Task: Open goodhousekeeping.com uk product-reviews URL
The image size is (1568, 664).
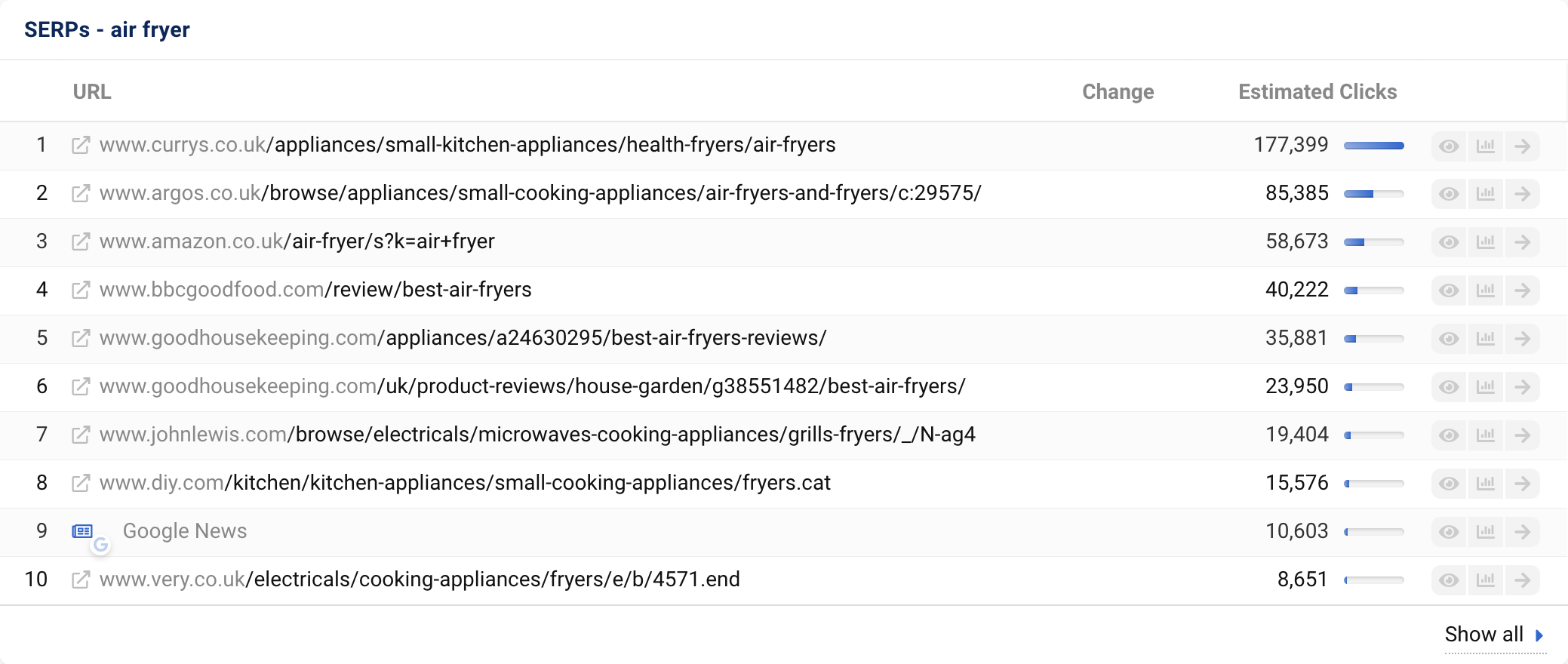Action: coord(533,386)
